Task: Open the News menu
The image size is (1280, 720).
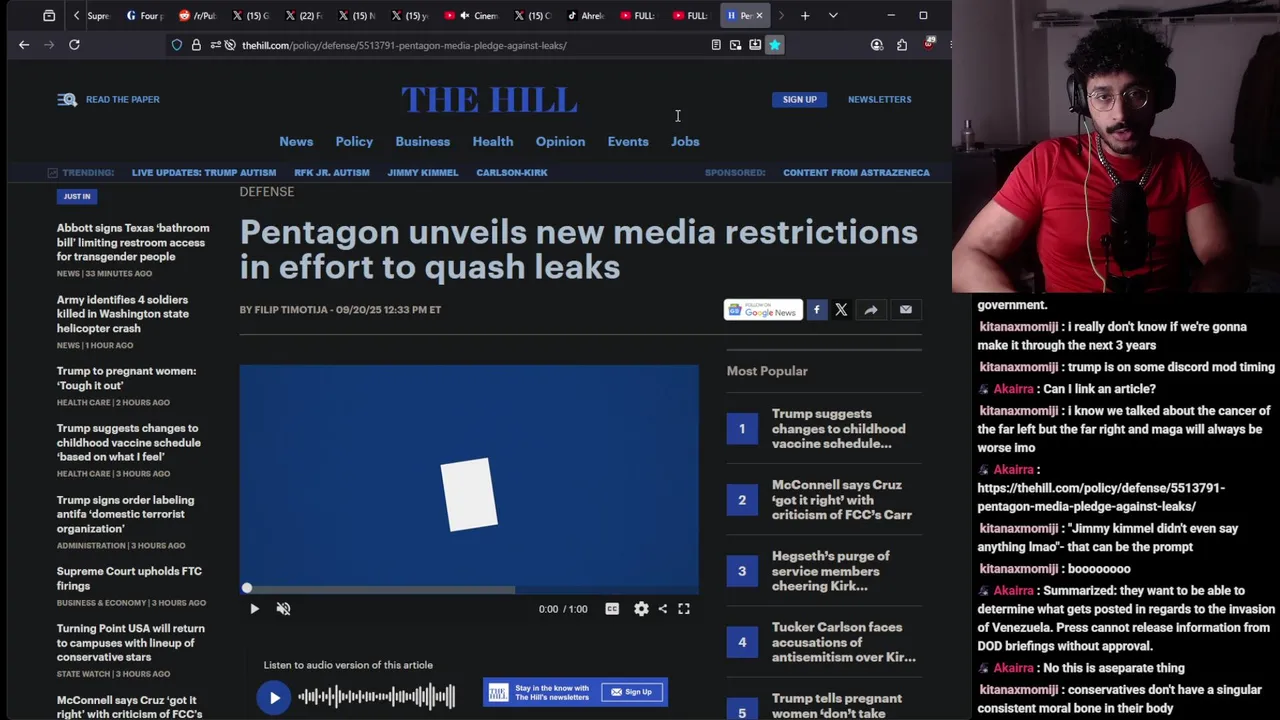Action: (x=296, y=141)
